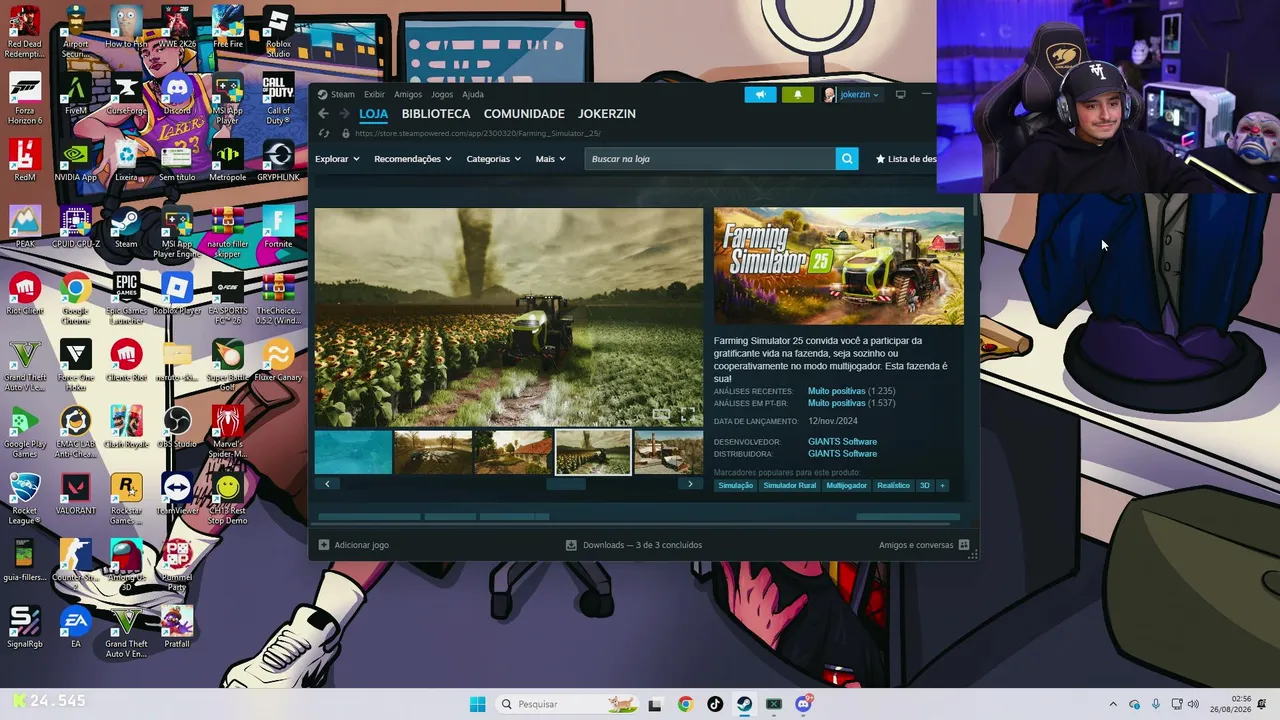This screenshot has height=720, width=1280.
Task: Expand the Recomendações dropdown
Action: 412,159
